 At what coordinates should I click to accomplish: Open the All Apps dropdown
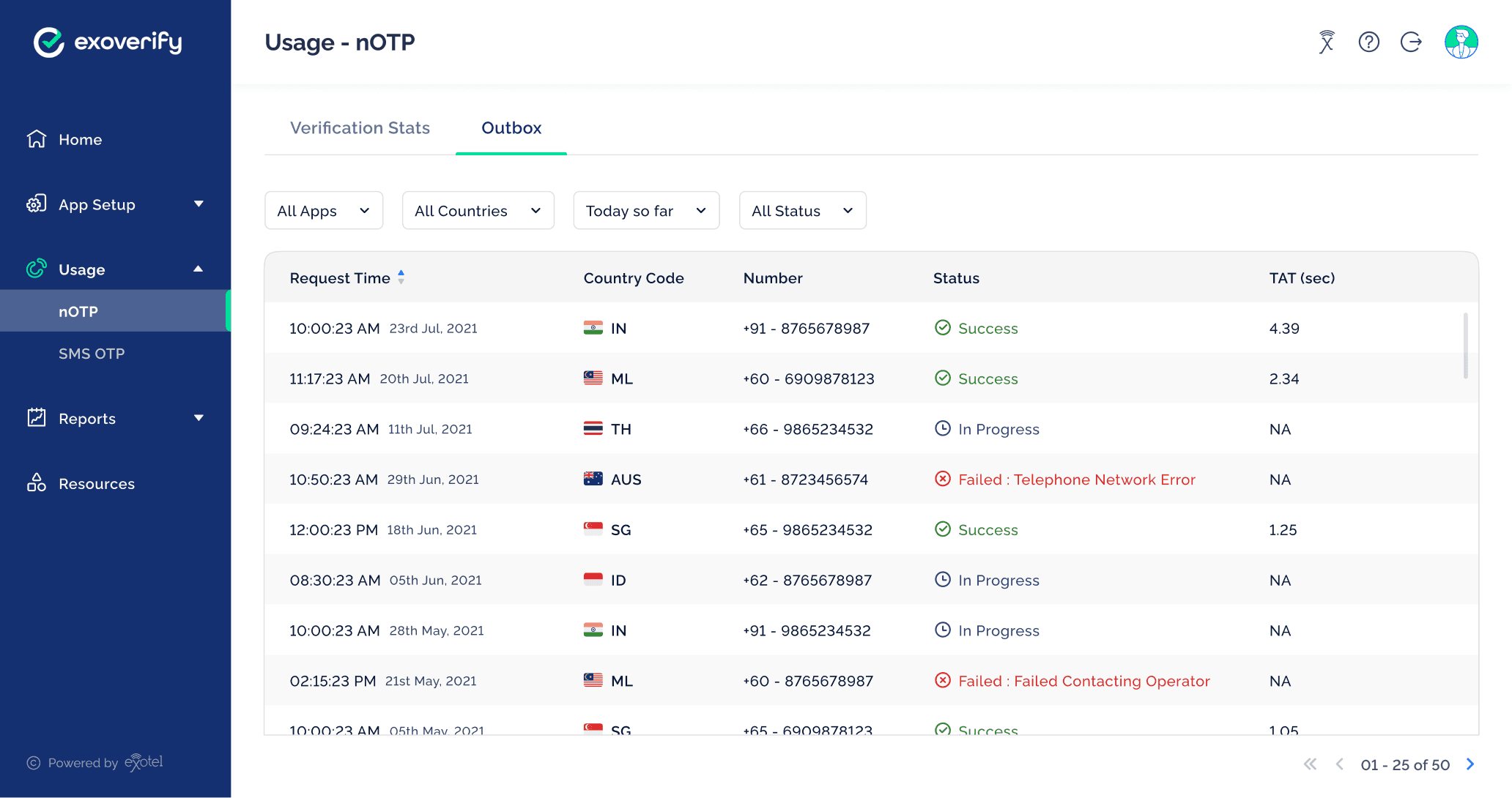tap(324, 211)
